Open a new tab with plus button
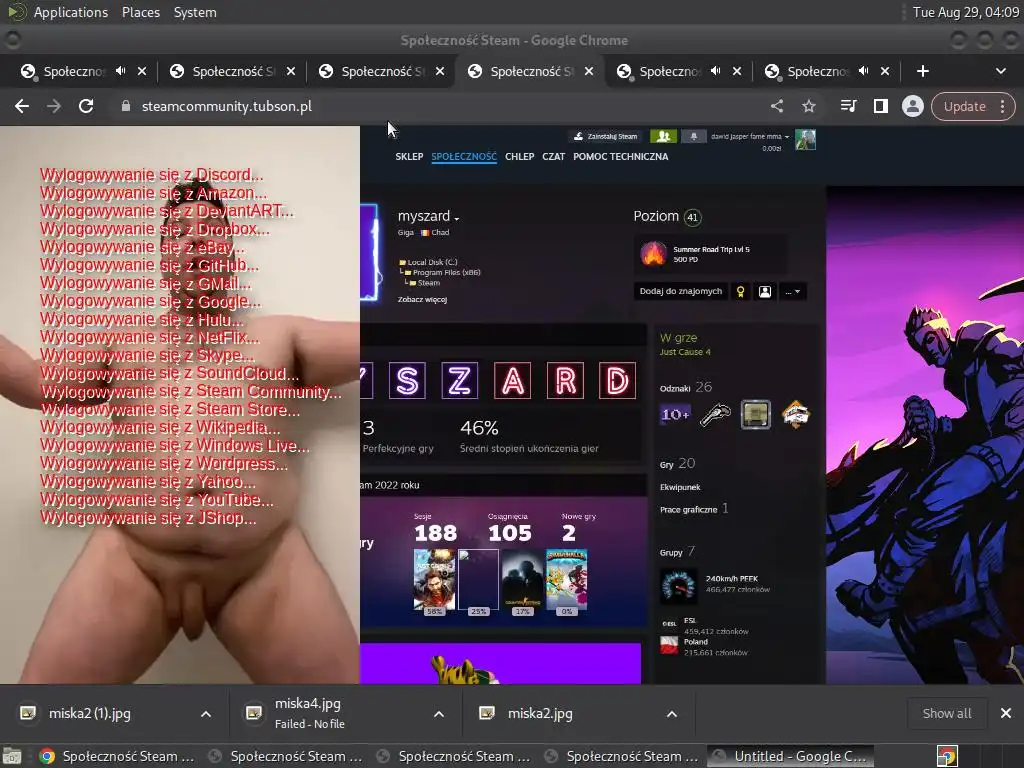The width and height of the screenshot is (1024, 768). (923, 71)
